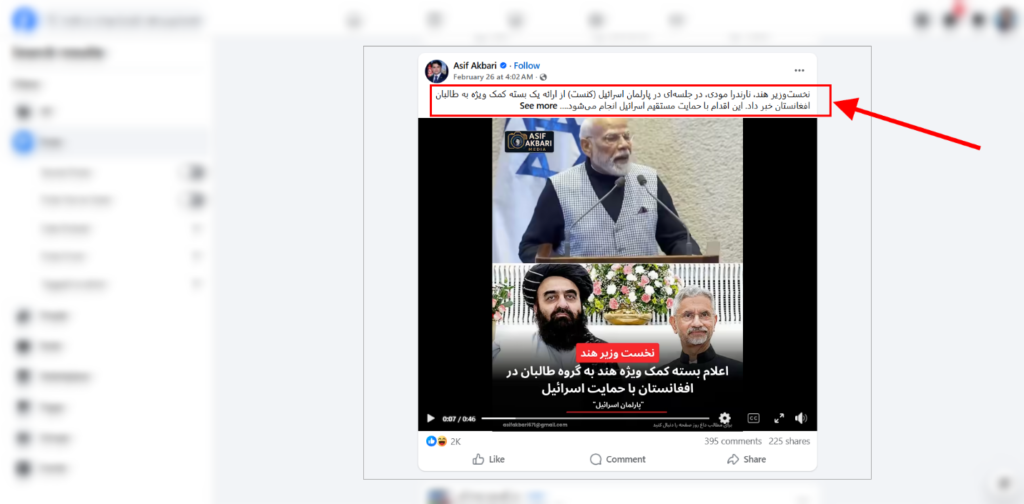Screen dimensions: 1024x504
Task: Open the February 26 timestamp link
Action: pyautogui.click(x=493, y=77)
